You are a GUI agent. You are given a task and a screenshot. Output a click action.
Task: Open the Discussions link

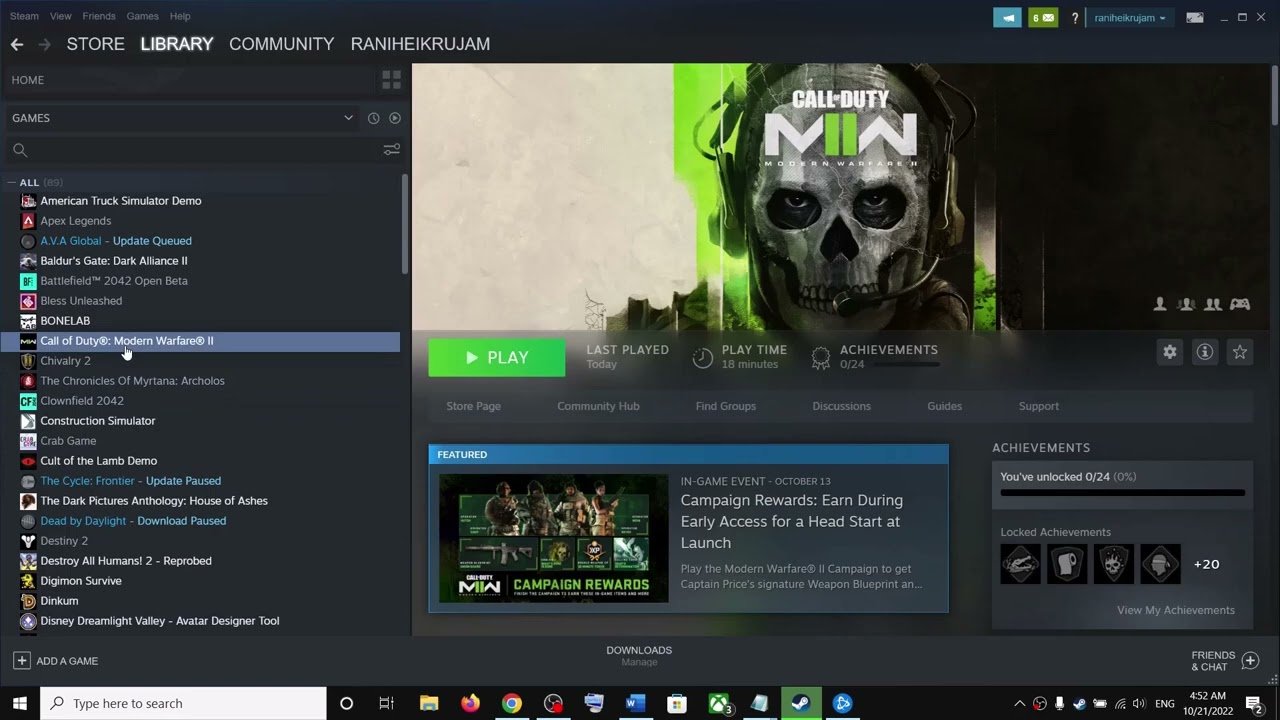(x=841, y=406)
